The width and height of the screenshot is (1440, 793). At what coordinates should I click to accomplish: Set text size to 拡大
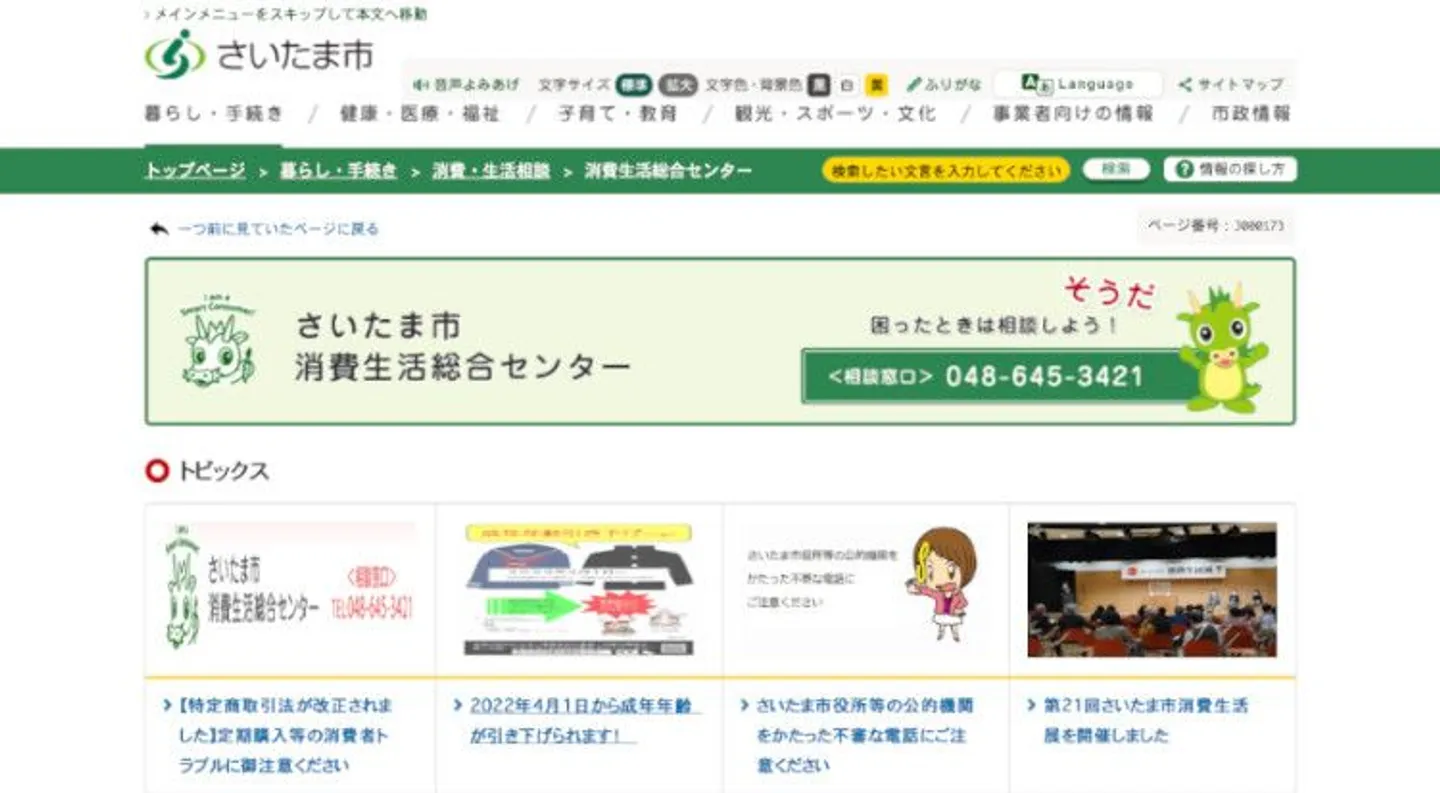coord(676,85)
